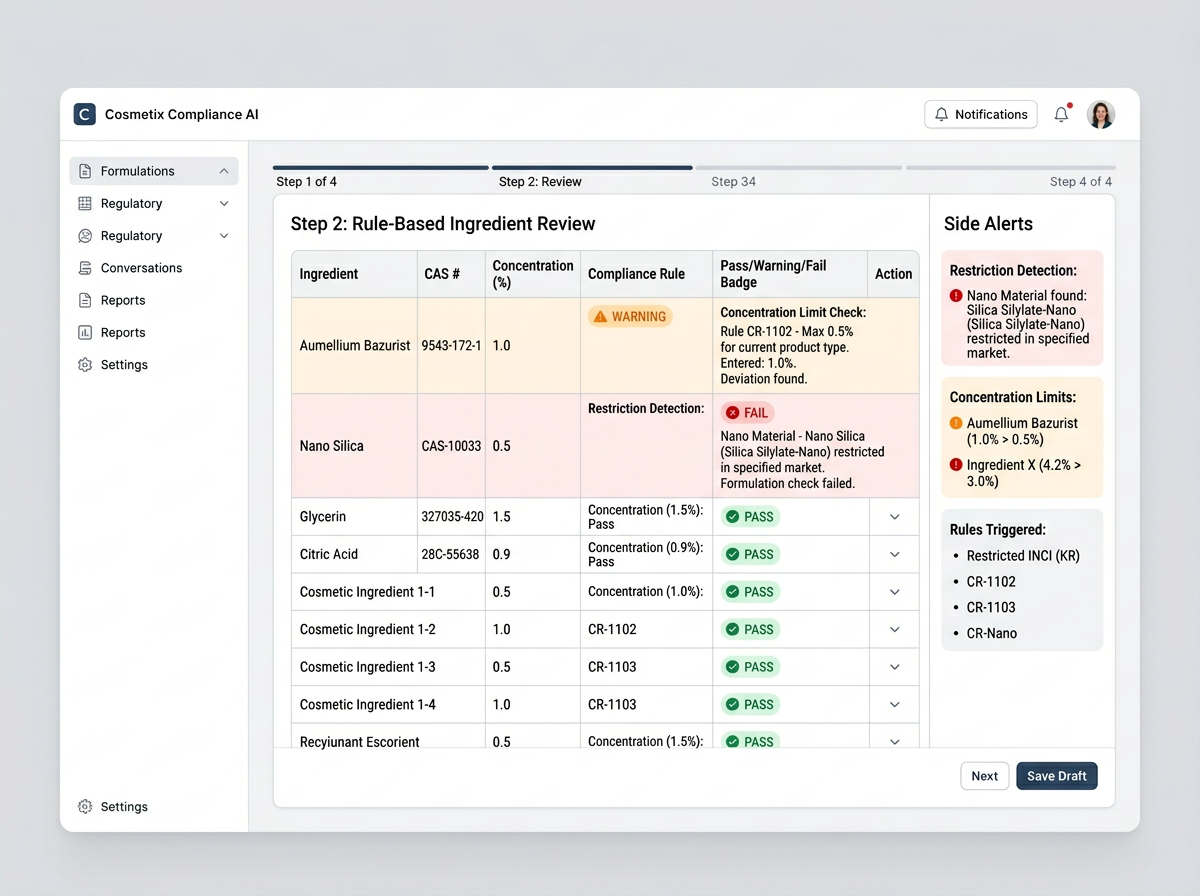Open the bottom Settings gear icon

87,806
